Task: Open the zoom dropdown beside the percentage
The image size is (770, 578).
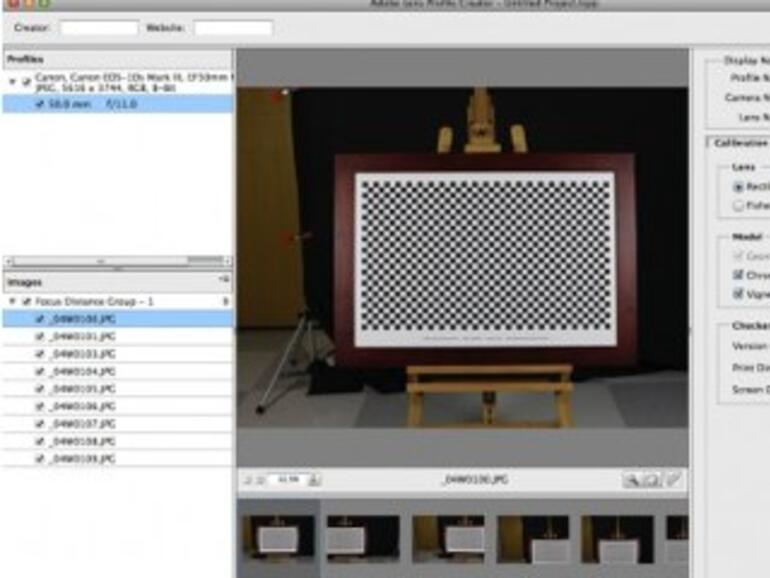Action: [314, 480]
